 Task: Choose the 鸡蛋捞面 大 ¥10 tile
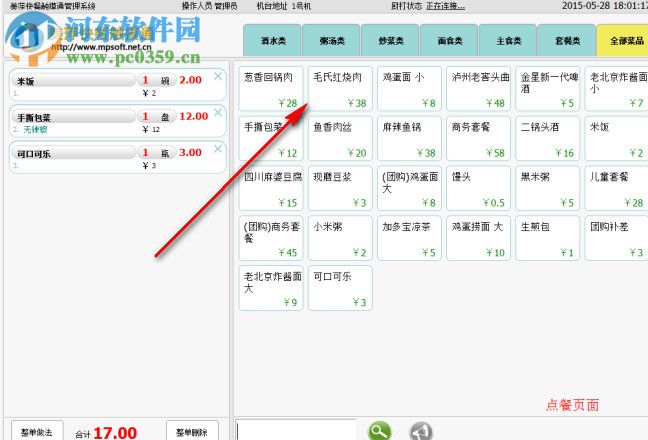[x=479, y=238]
